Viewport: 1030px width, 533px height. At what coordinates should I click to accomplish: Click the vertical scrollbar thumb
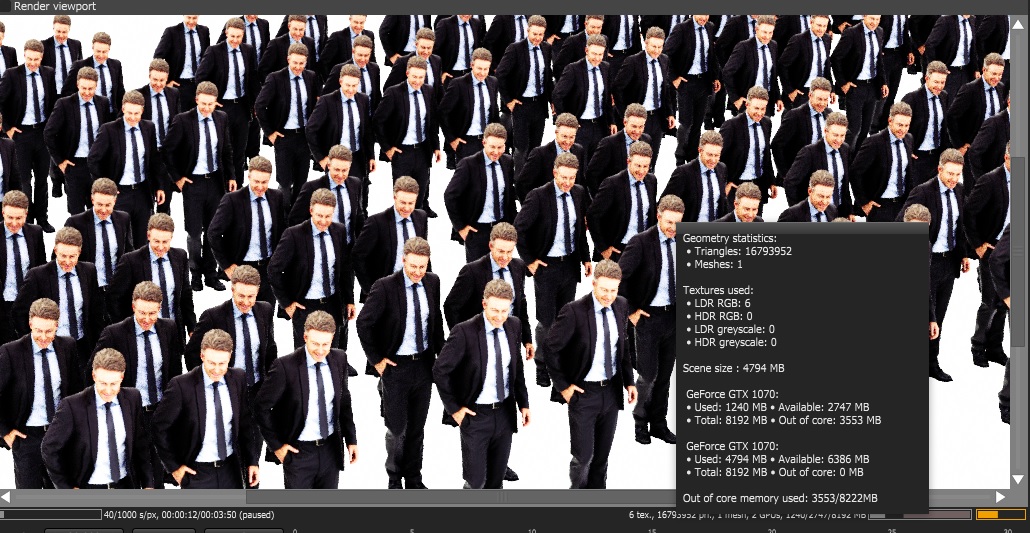1018,252
